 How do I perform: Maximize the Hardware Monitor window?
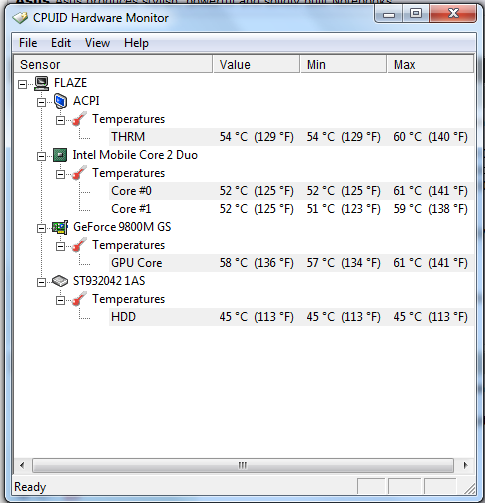click(416, 14)
